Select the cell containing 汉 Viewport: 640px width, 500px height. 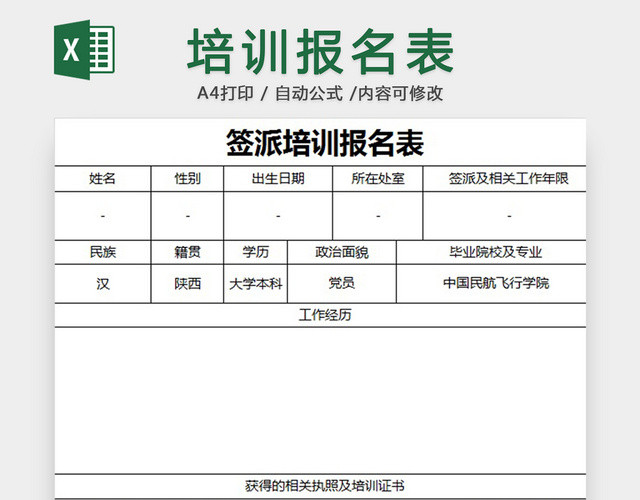click(103, 284)
